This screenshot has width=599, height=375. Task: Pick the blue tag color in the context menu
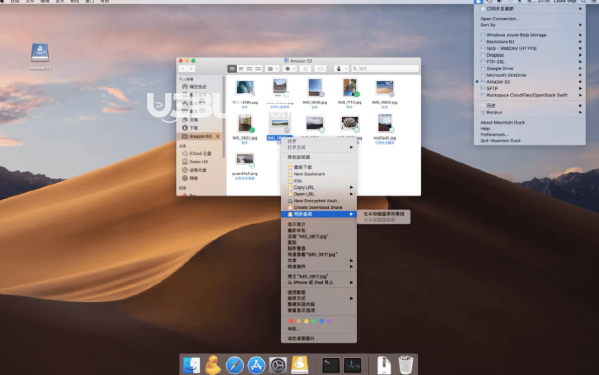point(321,322)
